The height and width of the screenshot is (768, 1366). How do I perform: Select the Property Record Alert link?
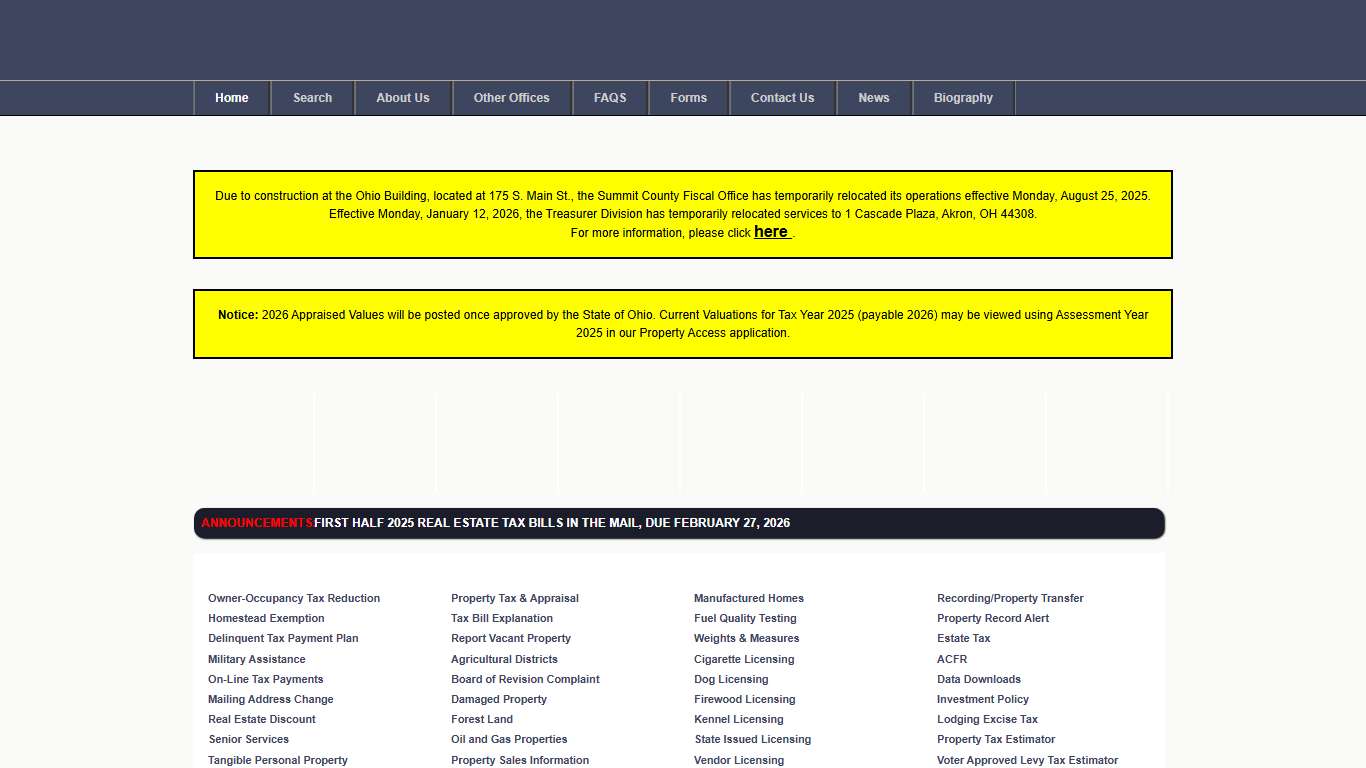point(993,619)
